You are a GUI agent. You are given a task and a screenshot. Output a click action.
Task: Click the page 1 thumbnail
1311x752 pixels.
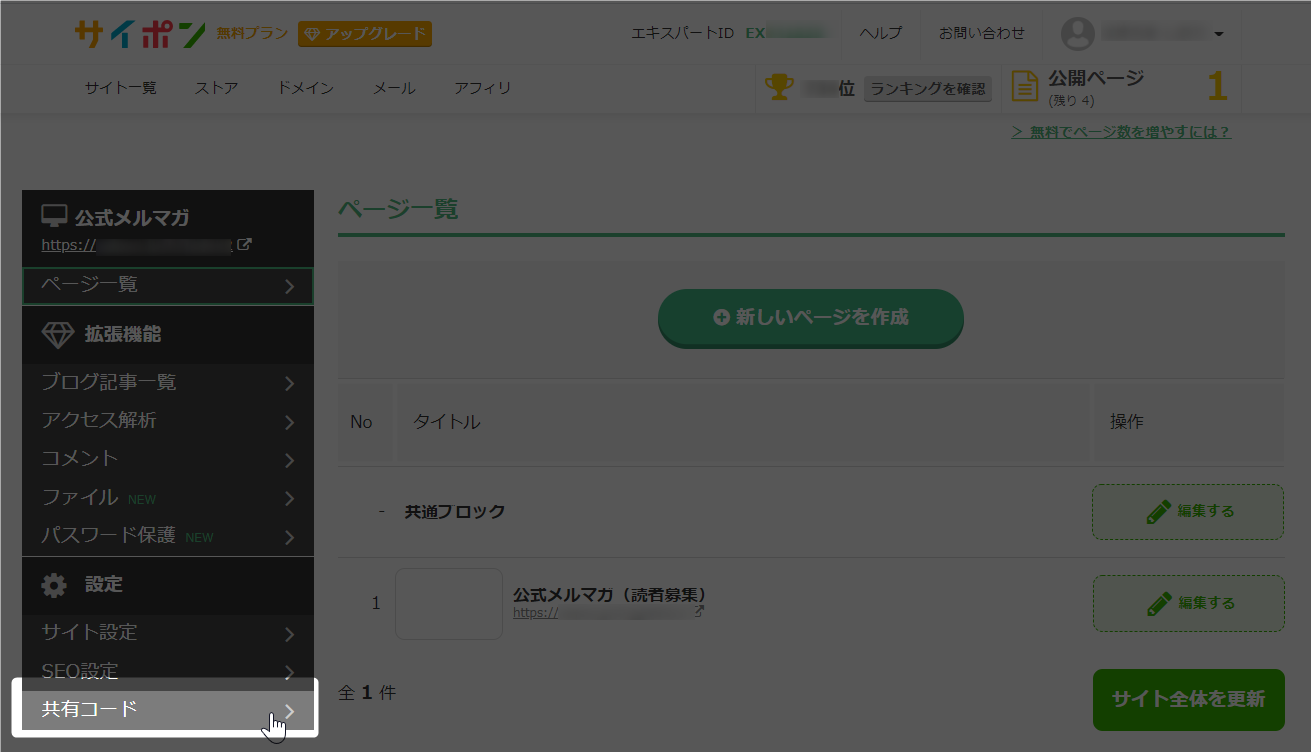[x=449, y=604]
